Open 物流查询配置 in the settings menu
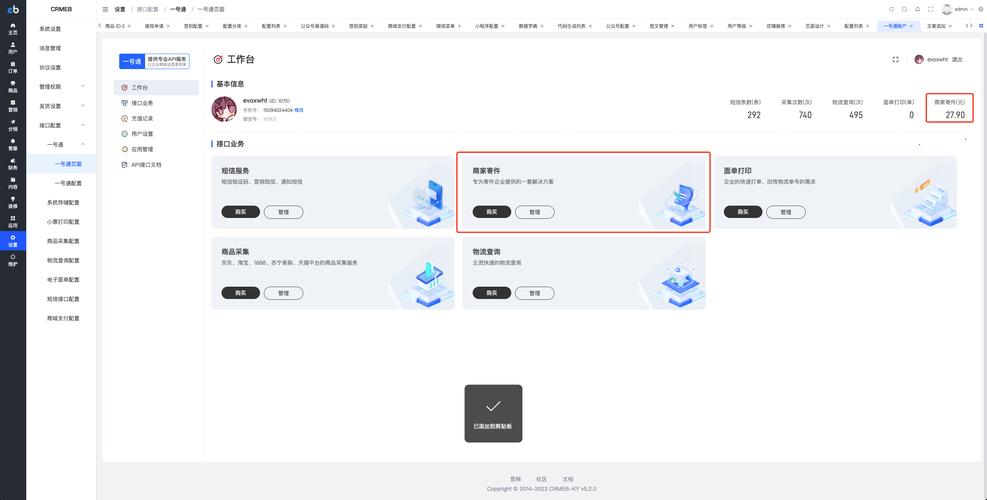Image resolution: width=987 pixels, height=500 pixels. (61, 261)
